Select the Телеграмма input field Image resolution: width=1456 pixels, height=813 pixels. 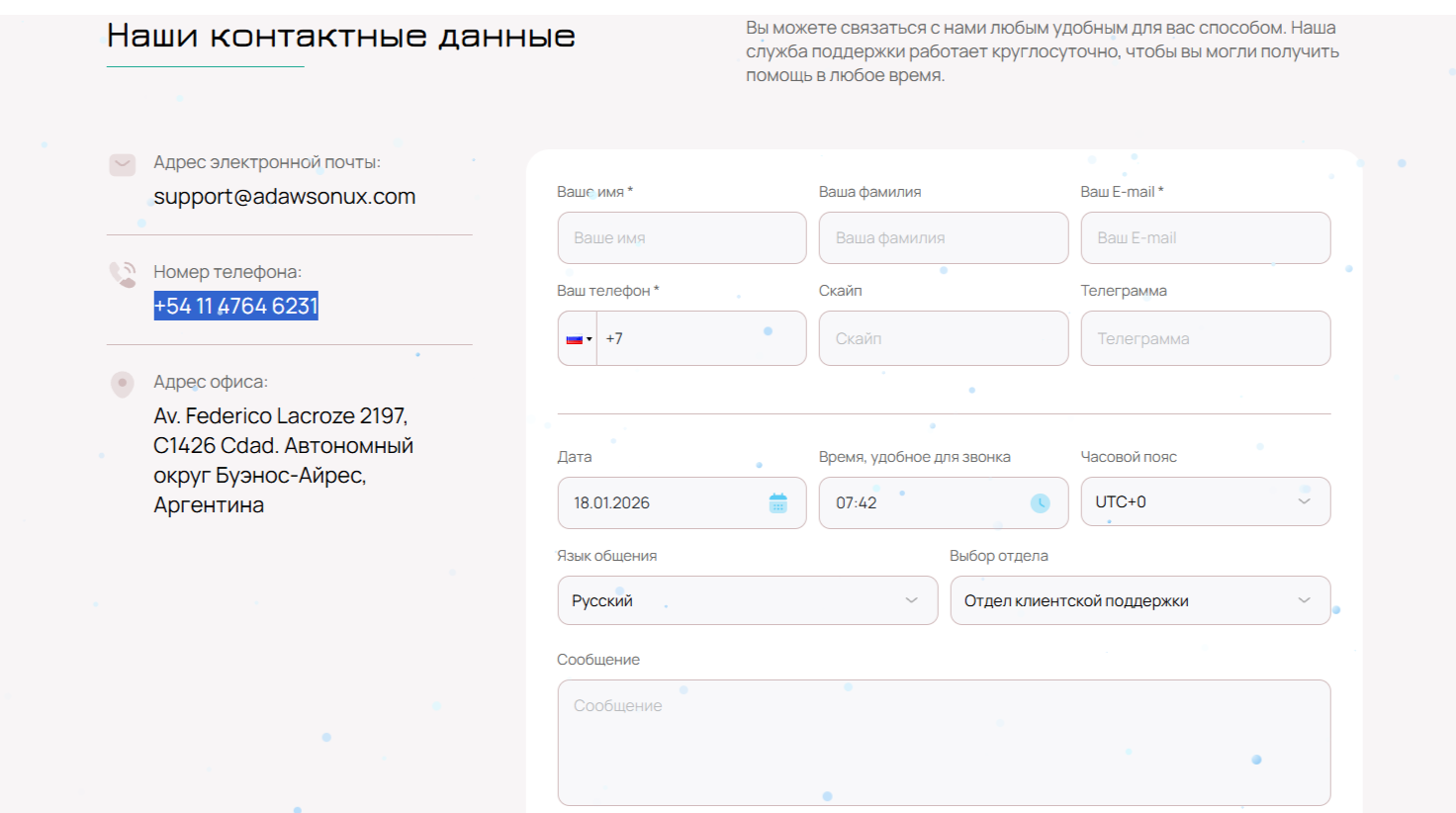pos(1205,339)
